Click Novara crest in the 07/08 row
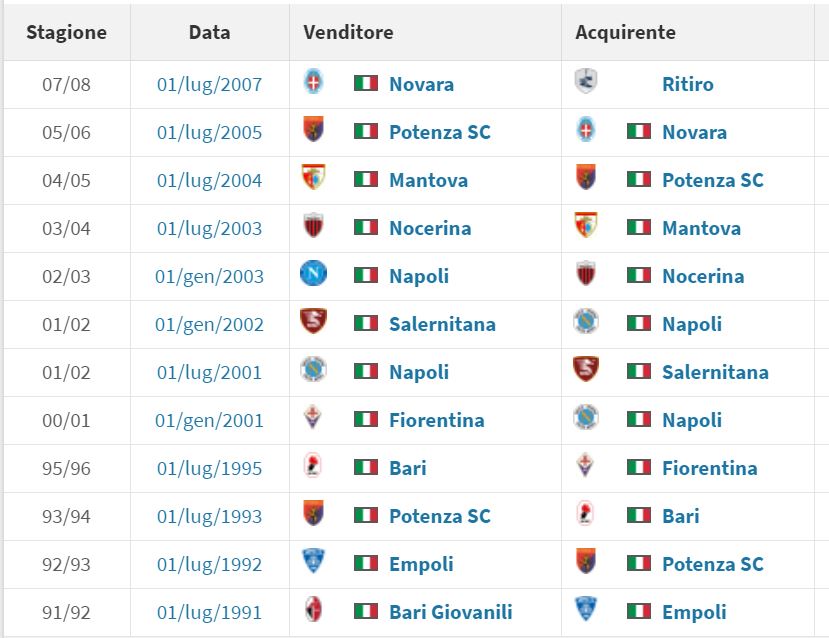Image resolution: width=829 pixels, height=638 pixels. pos(314,83)
